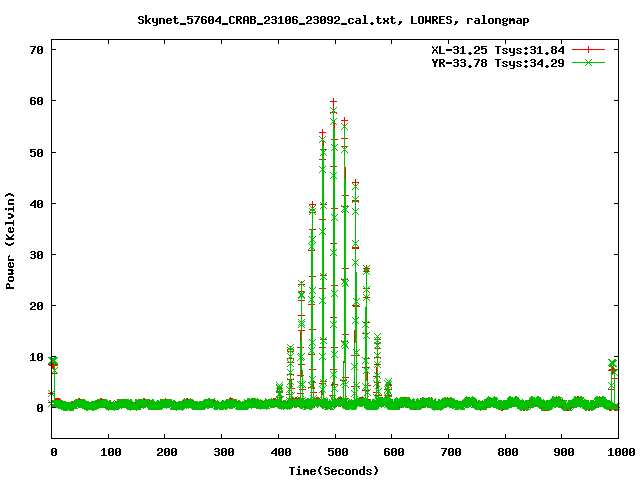640x480 pixels.
Task: Click the x-axis tick label 100
Action: pyautogui.click(x=111, y=452)
